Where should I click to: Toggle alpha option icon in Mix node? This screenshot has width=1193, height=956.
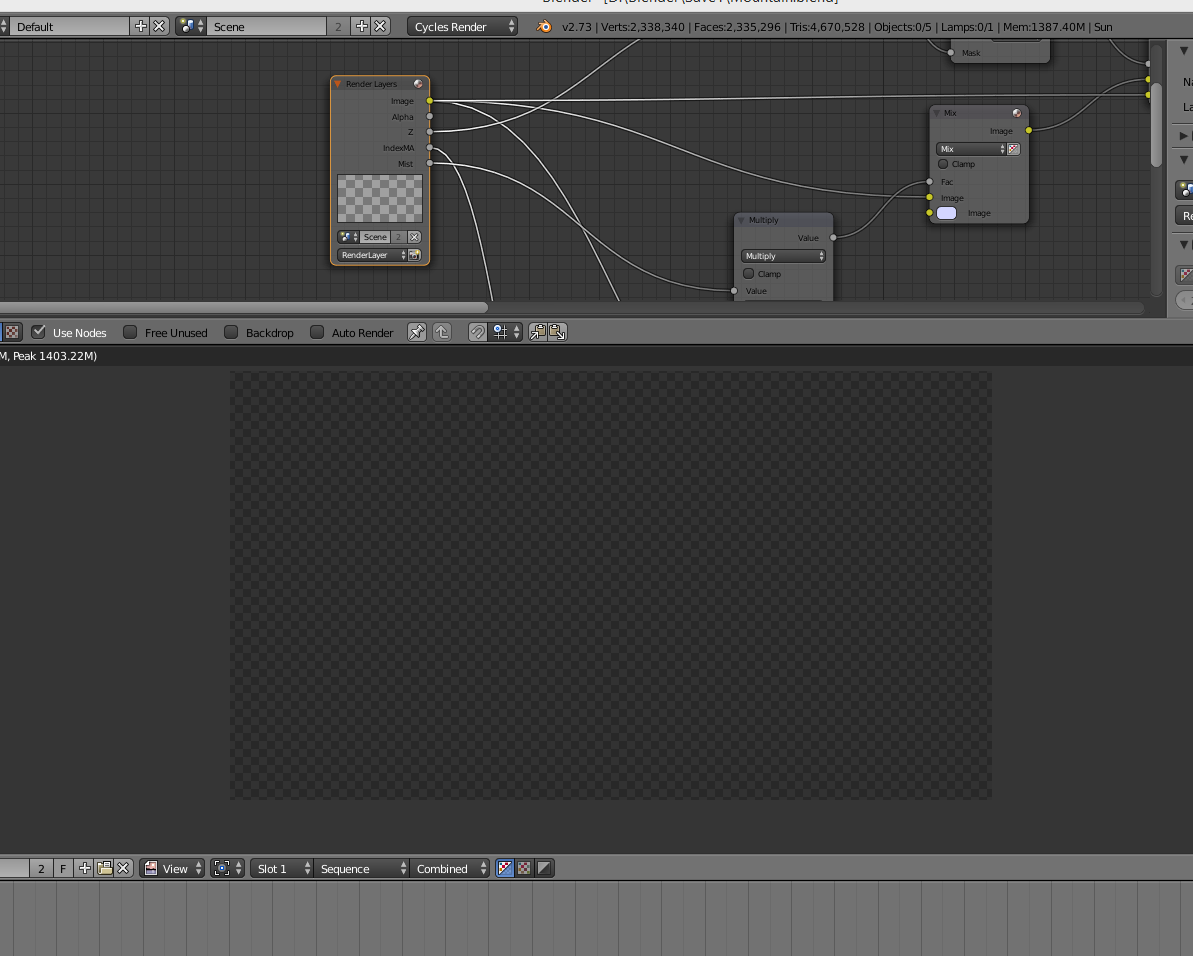[1013, 149]
